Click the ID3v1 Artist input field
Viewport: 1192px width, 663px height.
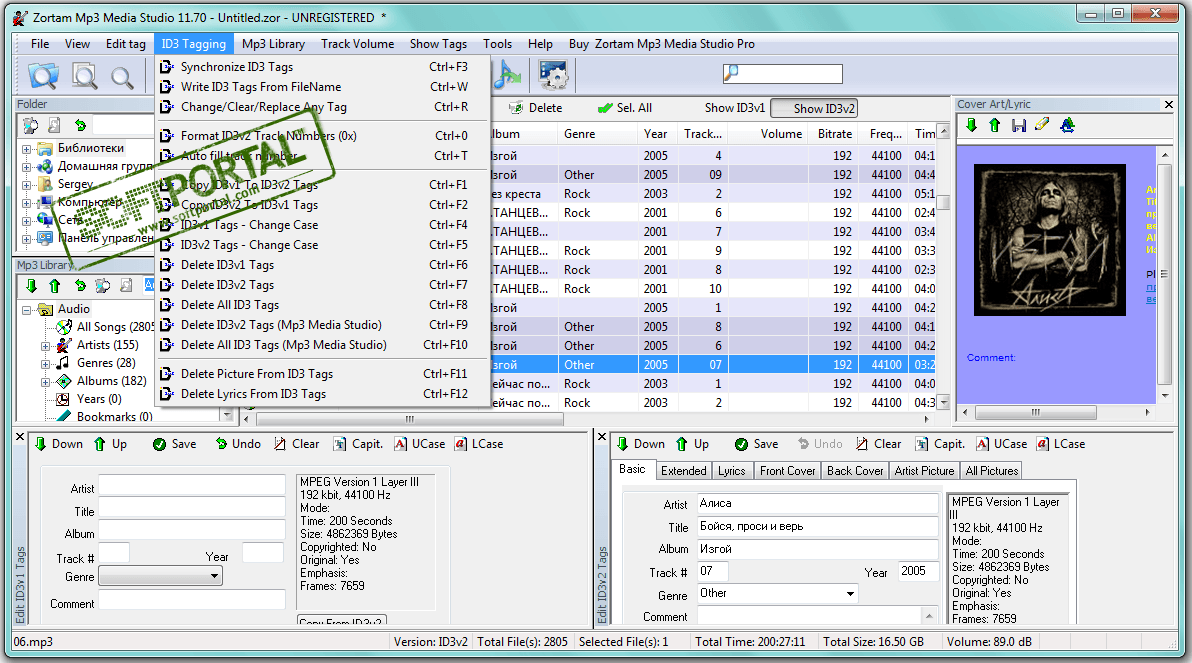(192, 486)
